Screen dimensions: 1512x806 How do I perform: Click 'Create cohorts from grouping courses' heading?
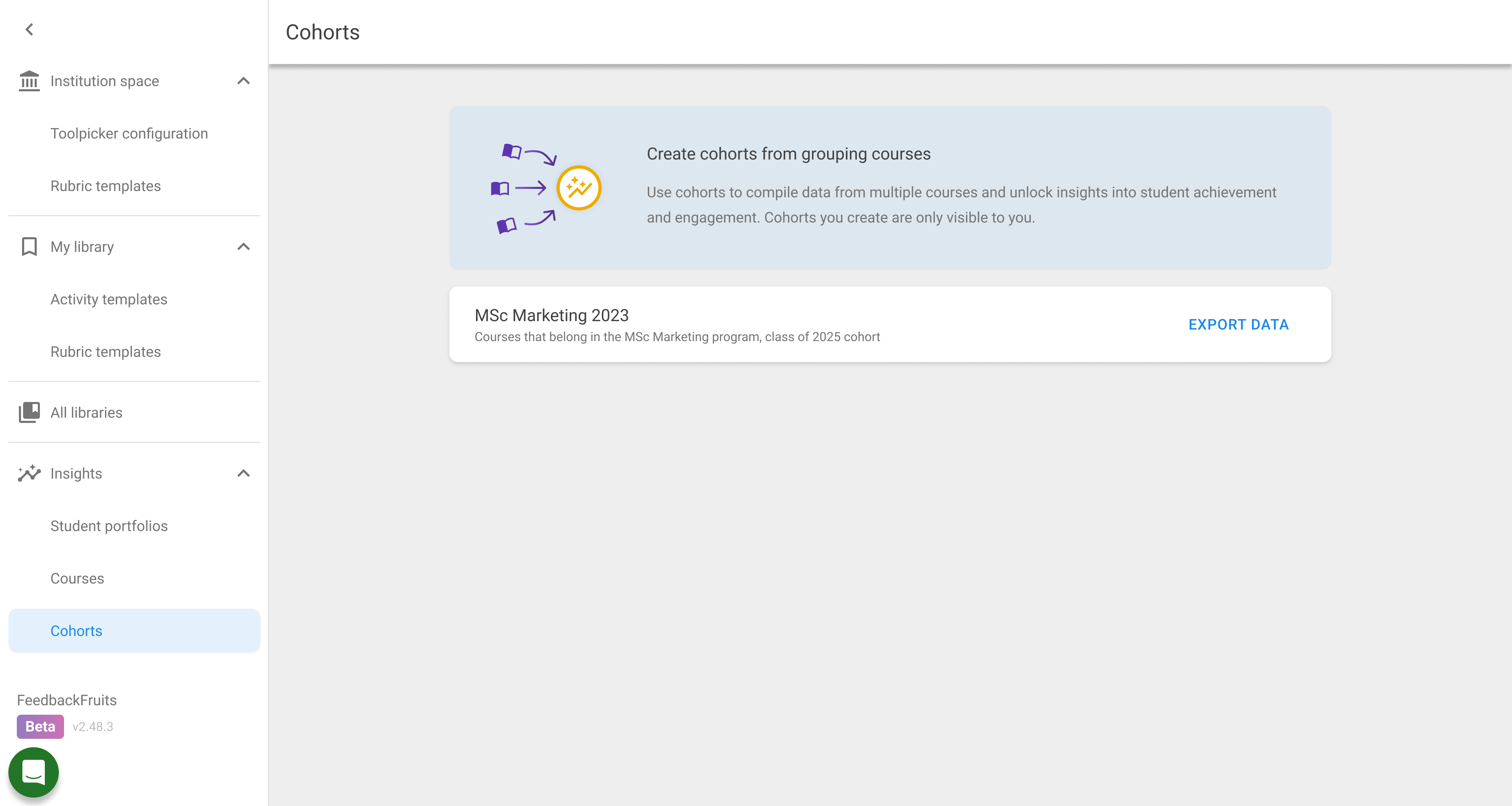tap(789, 154)
